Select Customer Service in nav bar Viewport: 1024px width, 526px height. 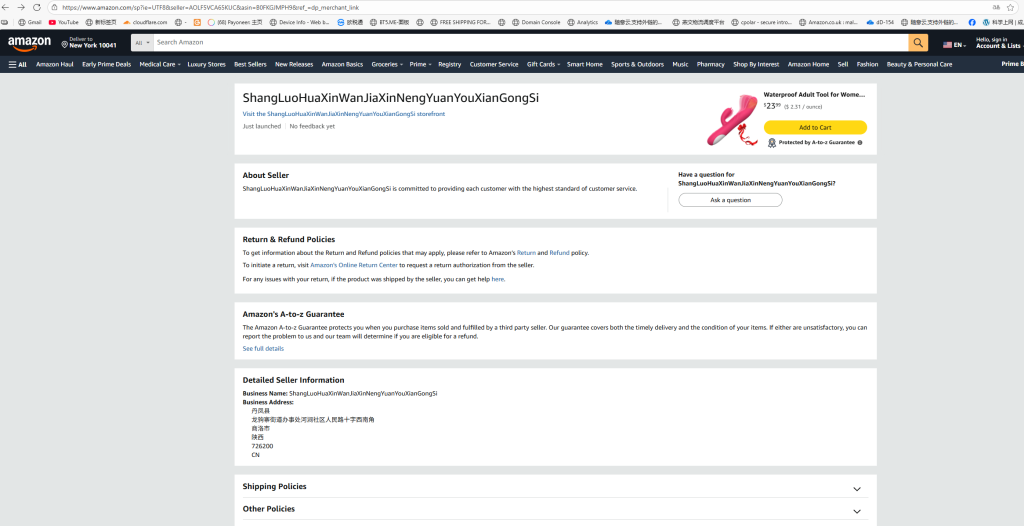[x=494, y=64]
